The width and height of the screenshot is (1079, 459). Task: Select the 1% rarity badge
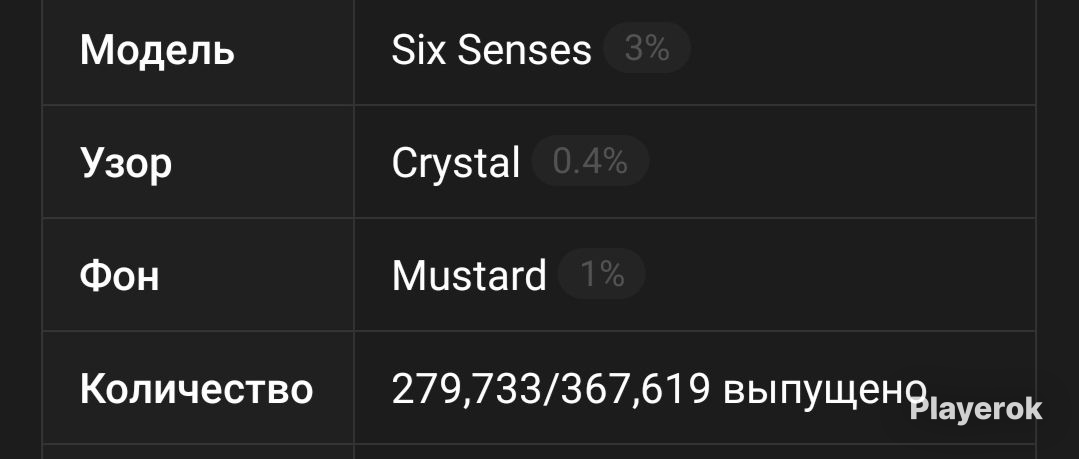pyautogui.click(x=602, y=274)
